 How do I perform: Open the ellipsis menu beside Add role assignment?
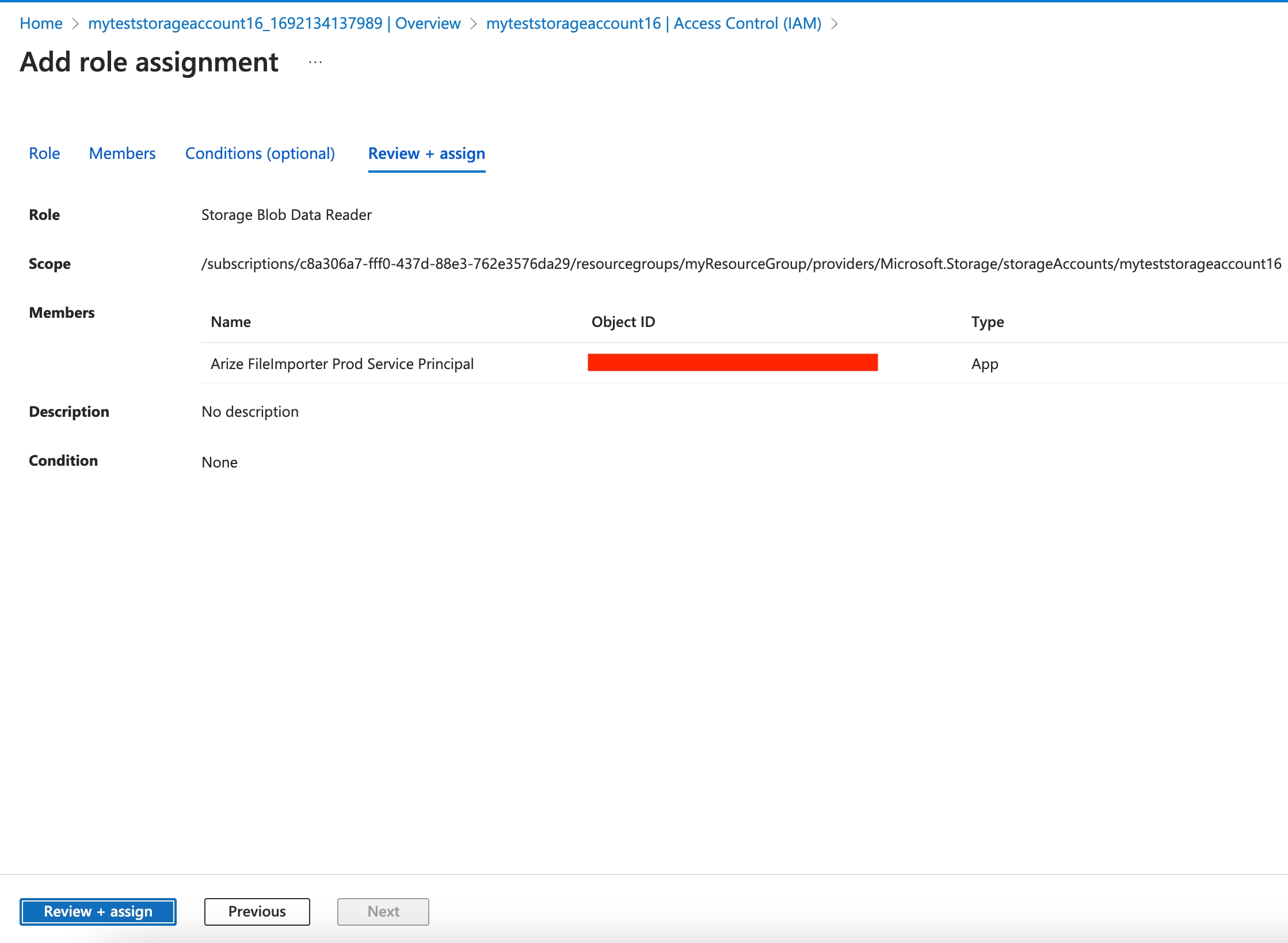315,62
